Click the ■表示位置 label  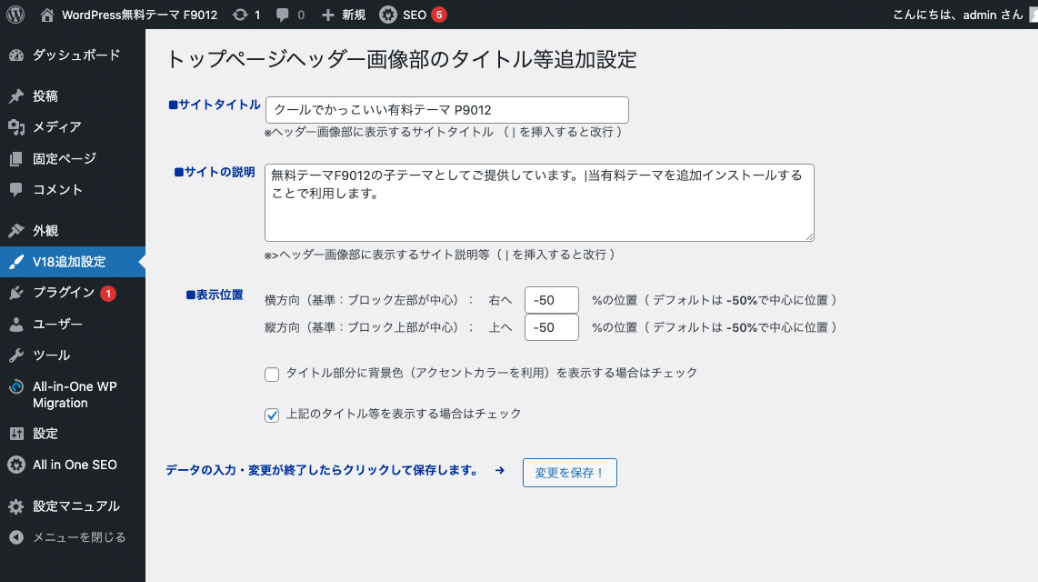214,295
